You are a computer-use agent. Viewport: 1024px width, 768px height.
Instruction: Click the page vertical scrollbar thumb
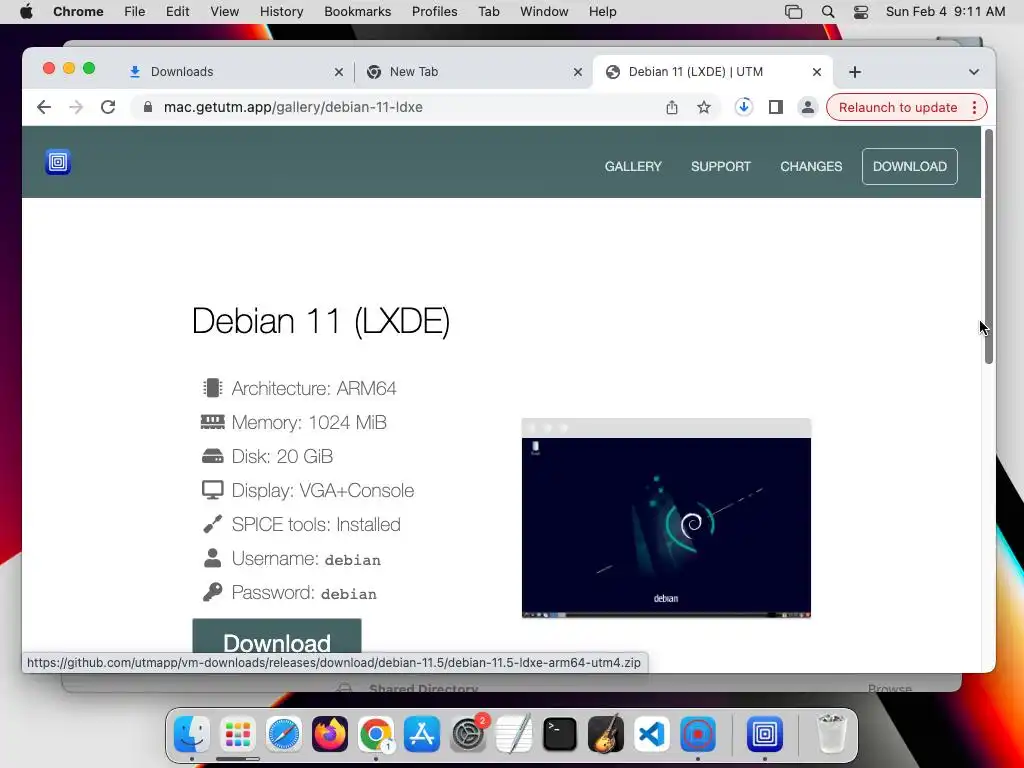(989, 246)
